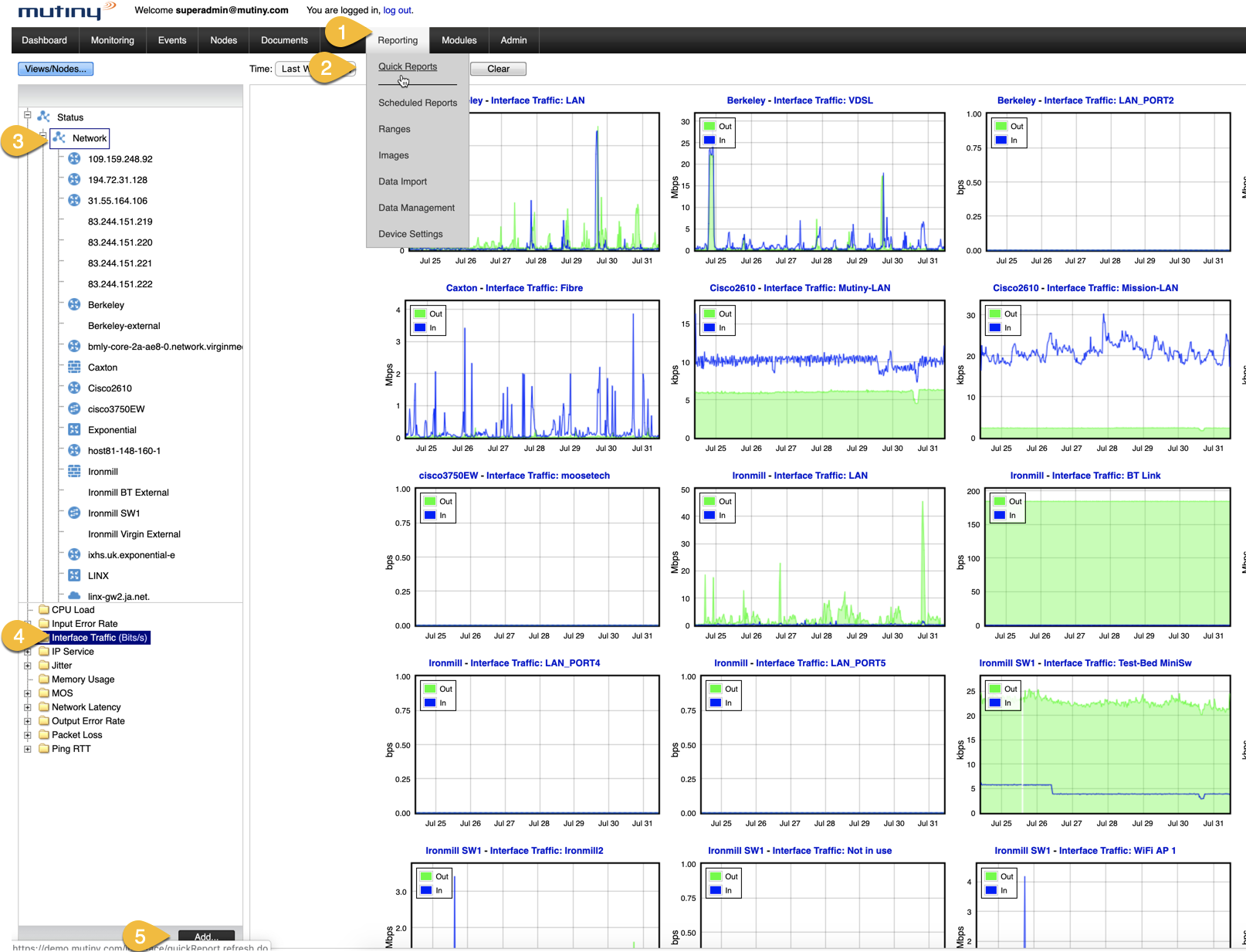
Task: Select the Caxton firewall icon
Action: [74, 368]
